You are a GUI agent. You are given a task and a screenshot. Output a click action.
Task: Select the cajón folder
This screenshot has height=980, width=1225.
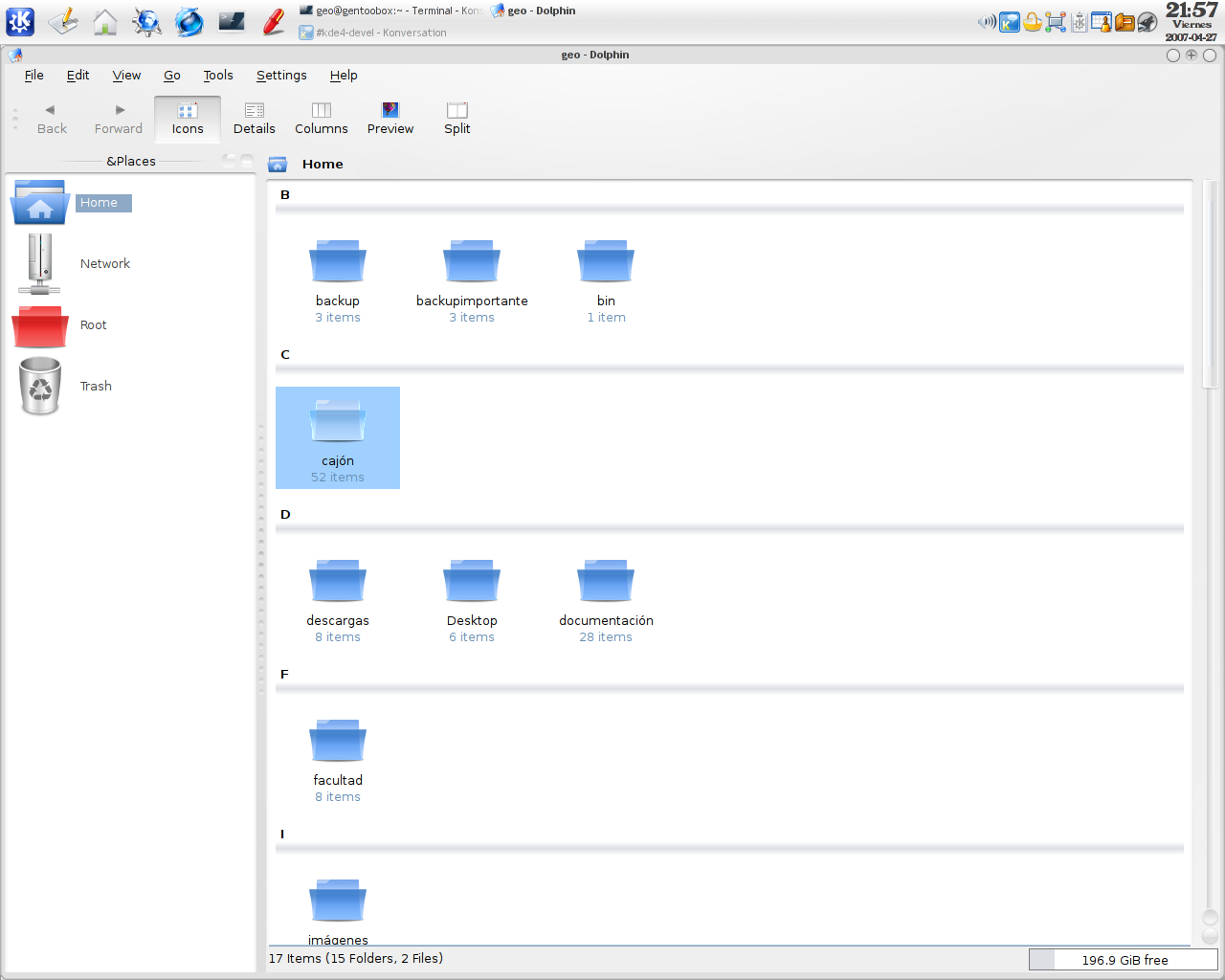point(338,438)
